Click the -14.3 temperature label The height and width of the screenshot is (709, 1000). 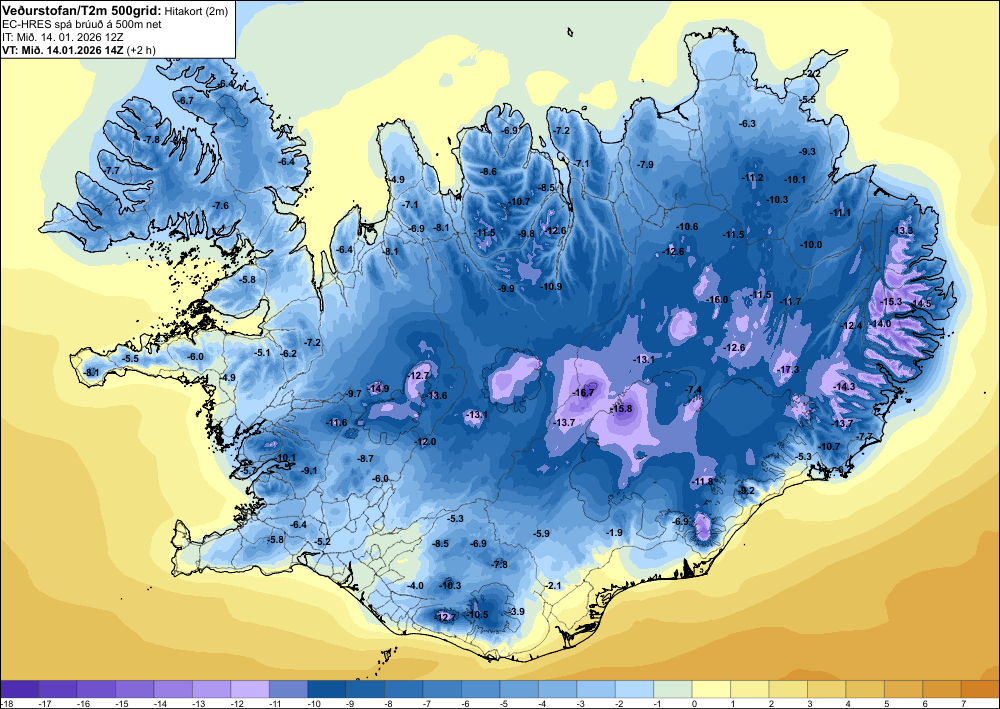(845, 387)
